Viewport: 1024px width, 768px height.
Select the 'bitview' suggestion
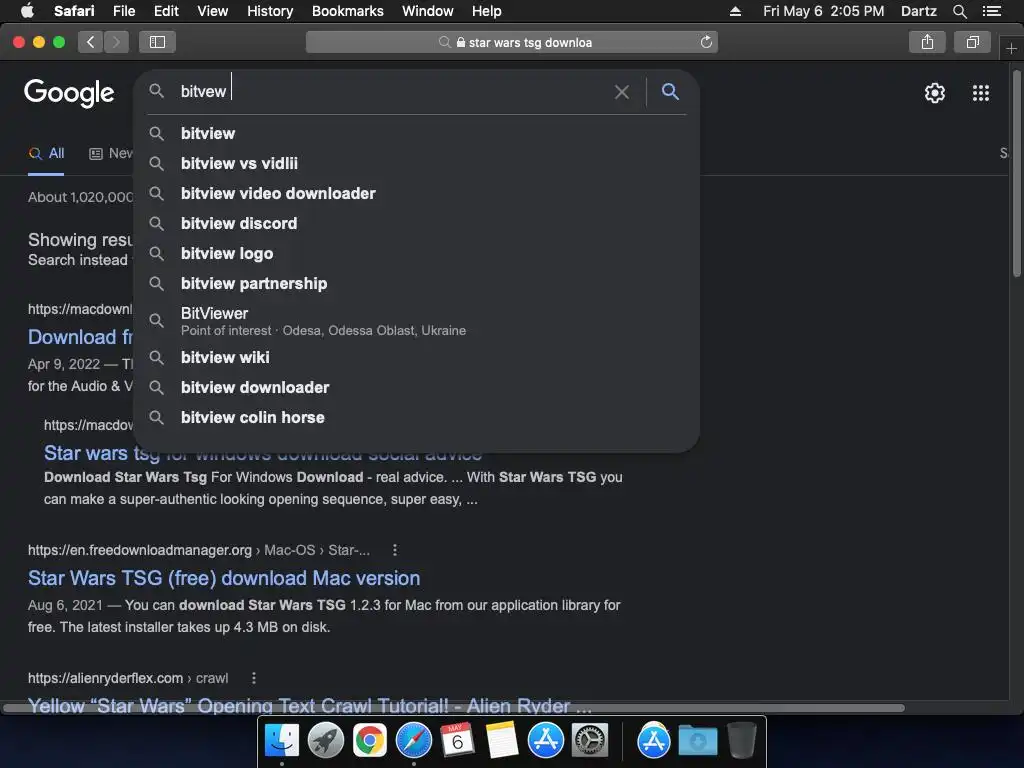[x=417, y=133]
